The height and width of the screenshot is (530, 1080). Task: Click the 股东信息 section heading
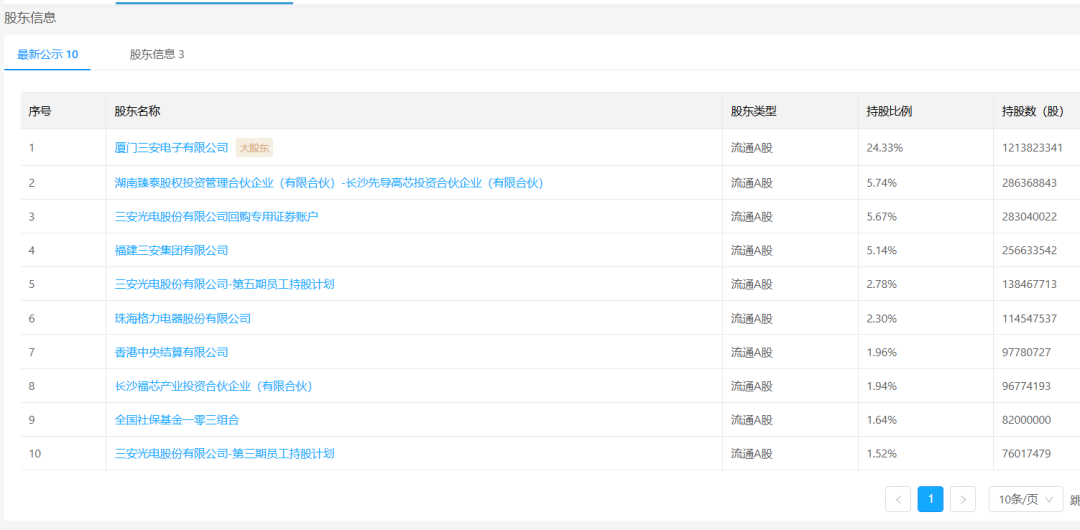pos(30,19)
